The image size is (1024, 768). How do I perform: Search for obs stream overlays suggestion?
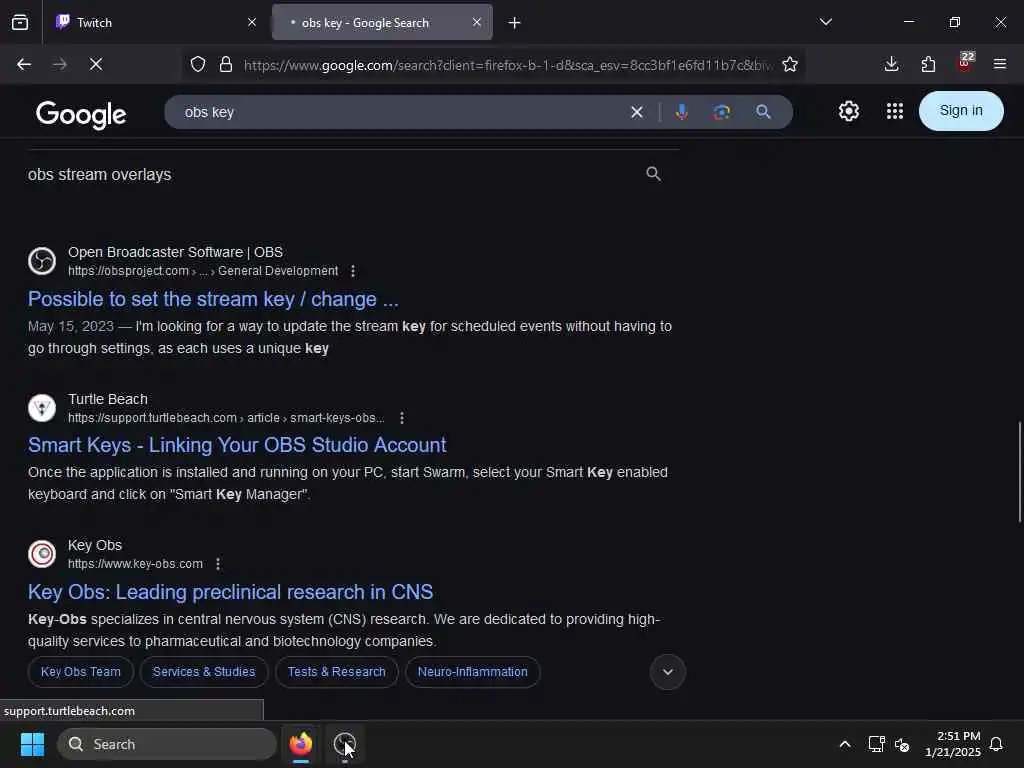point(99,174)
